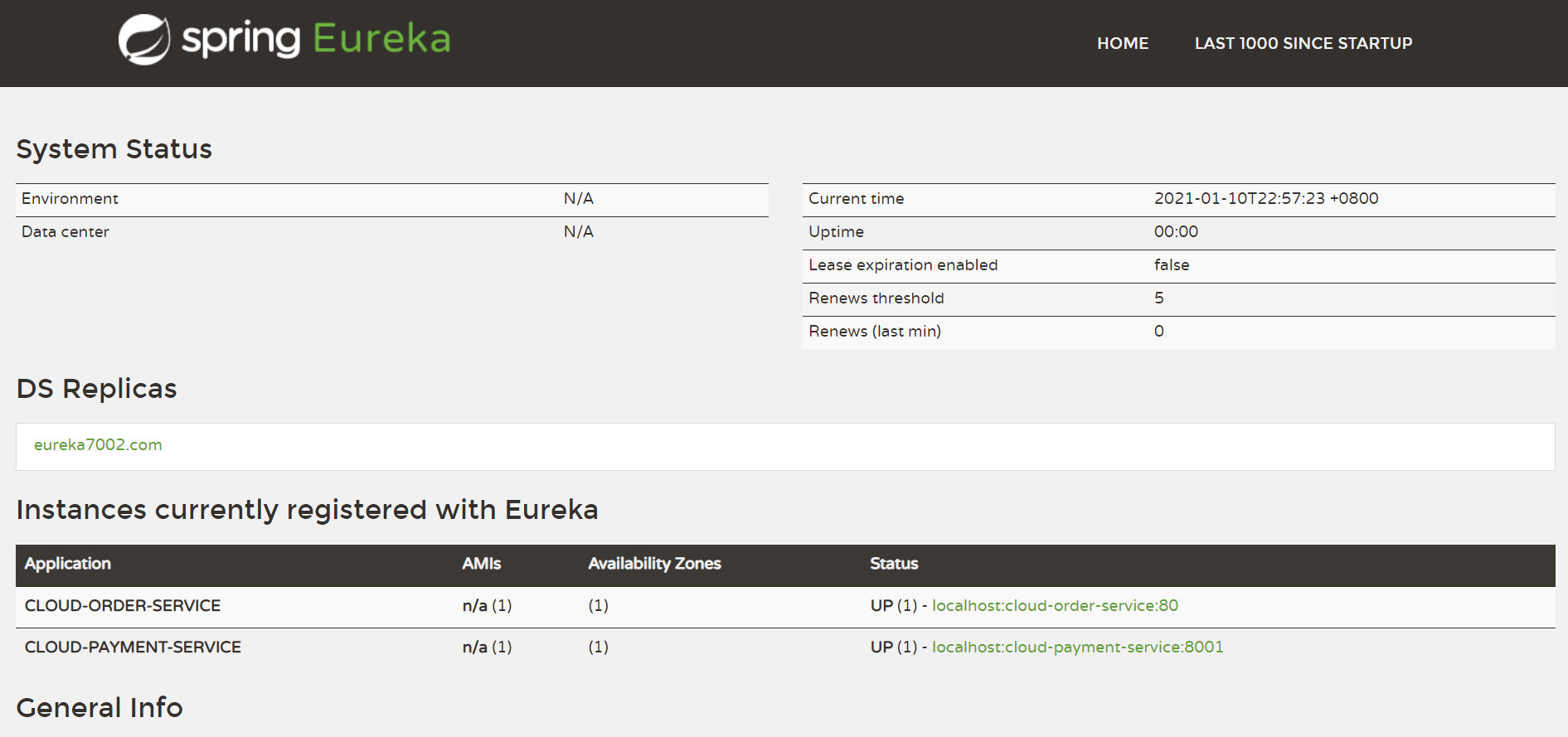Click the Application column header
1568x737 pixels.
click(68, 564)
